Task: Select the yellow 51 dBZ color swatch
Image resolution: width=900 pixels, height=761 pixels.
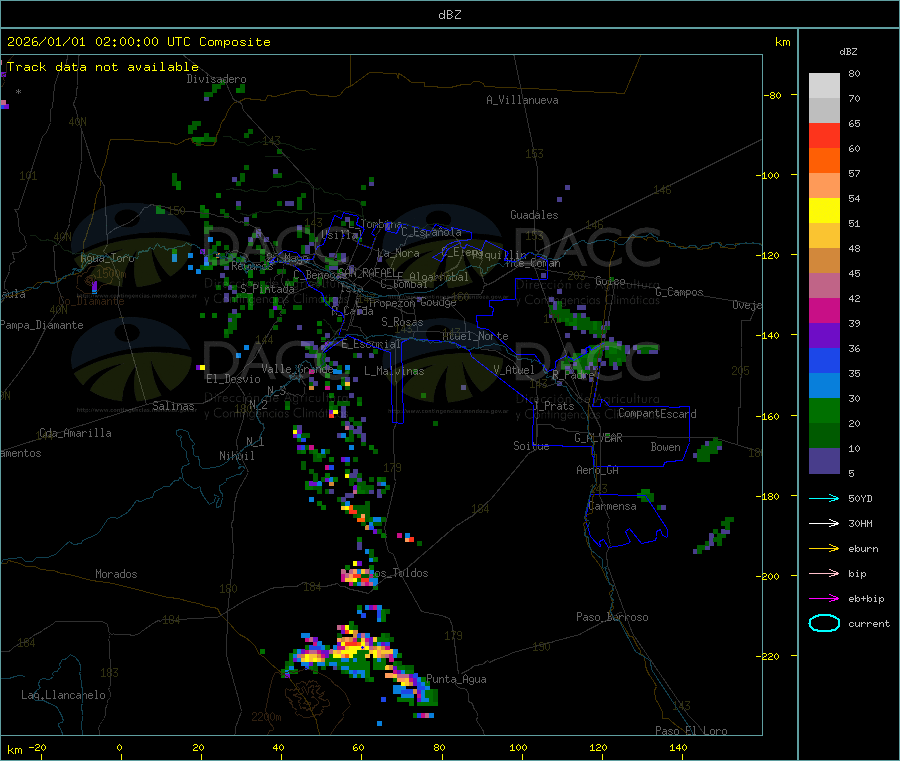Action: click(824, 211)
